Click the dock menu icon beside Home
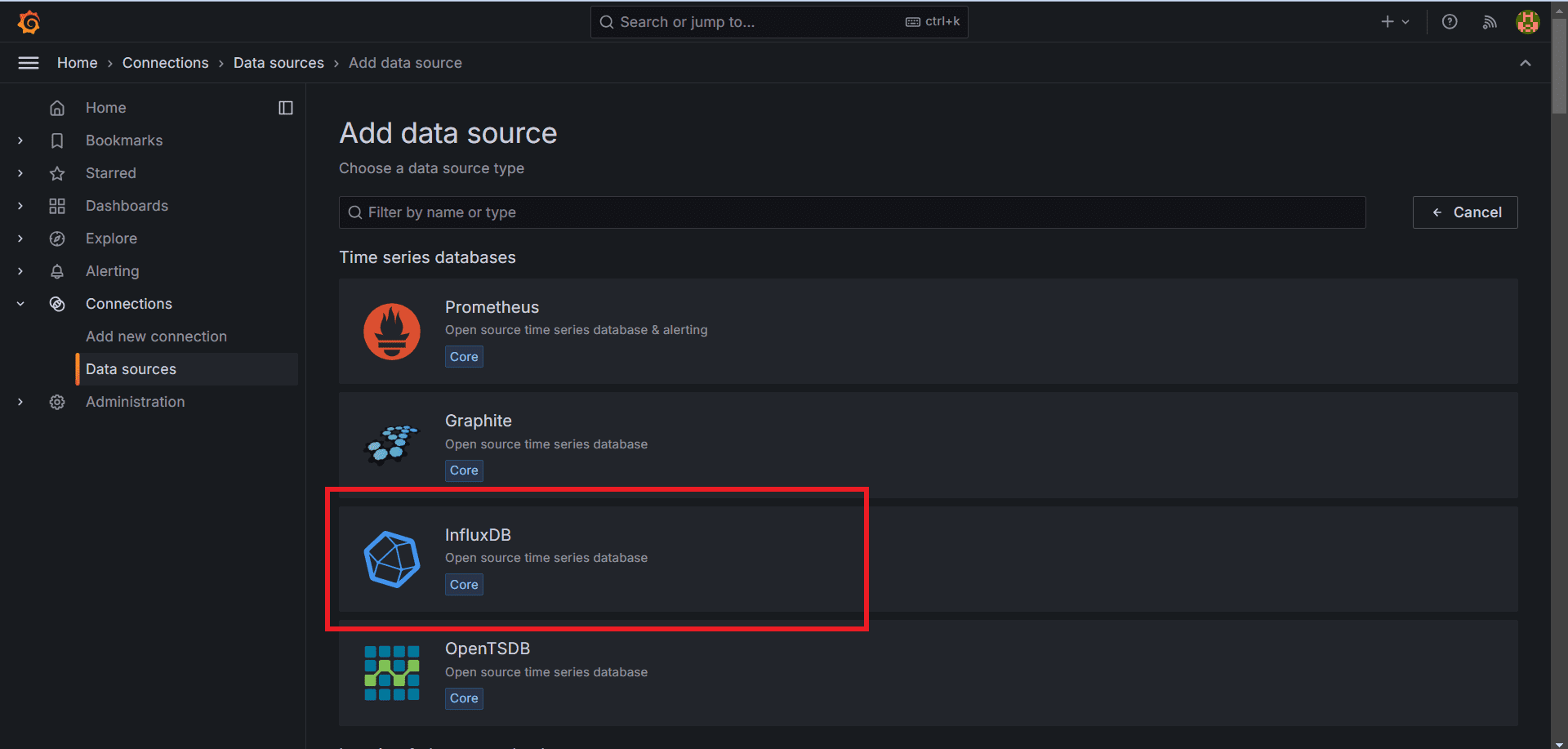The image size is (1568, 749). [x=285, y=107]
